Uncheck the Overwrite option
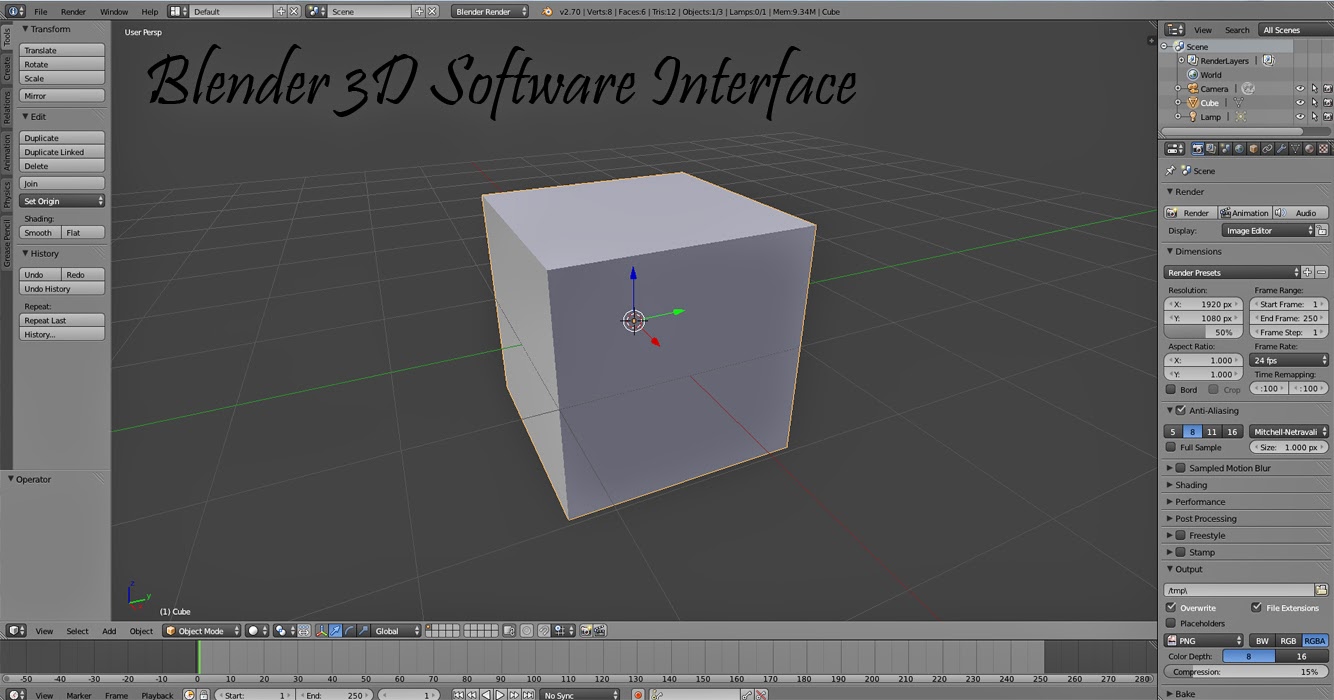 [1171, 607]
